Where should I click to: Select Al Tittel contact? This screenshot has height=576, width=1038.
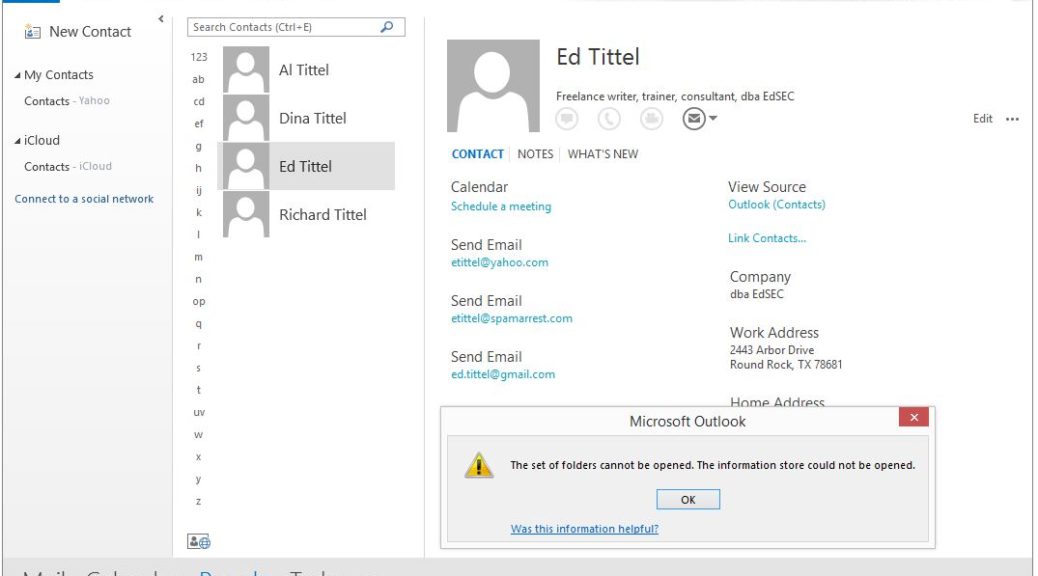308,70
